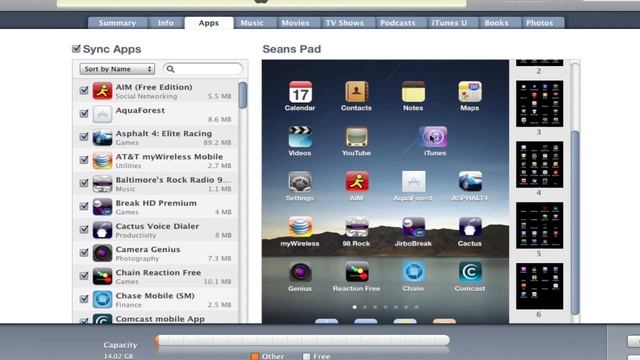Click the Asphalt 4: Elite Racing list icon
The width and height of the screenshot is (640, 360).
(x=102, y=137)
